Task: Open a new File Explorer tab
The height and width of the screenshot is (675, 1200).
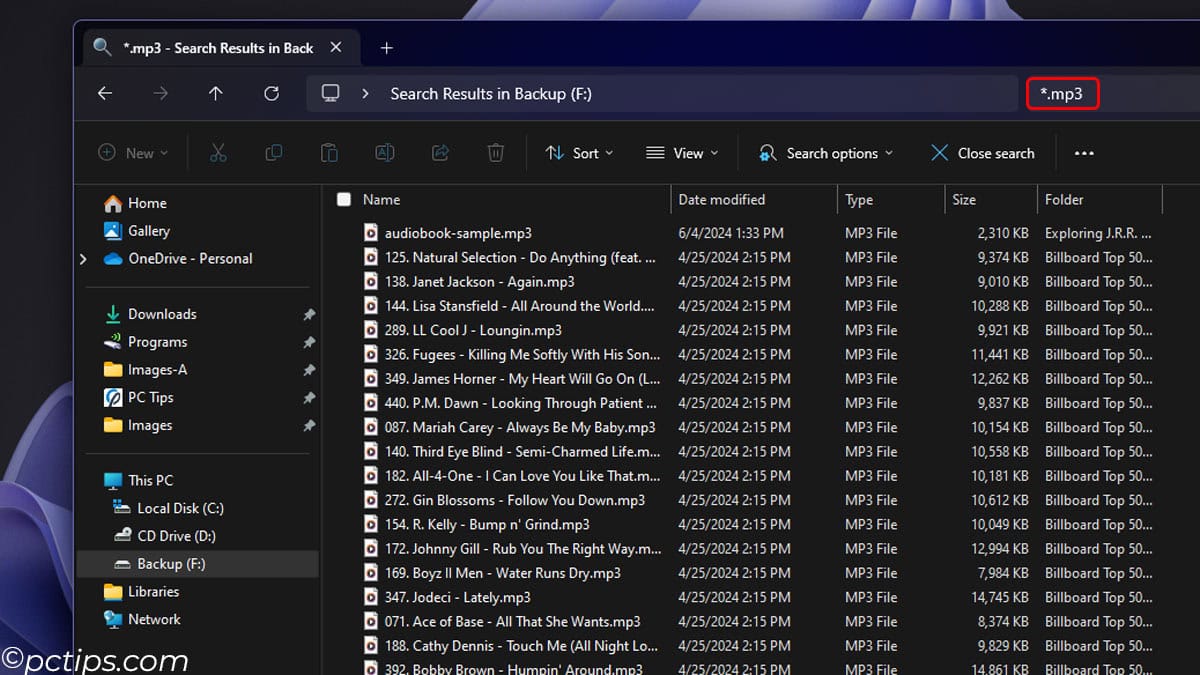Action: 386,46
